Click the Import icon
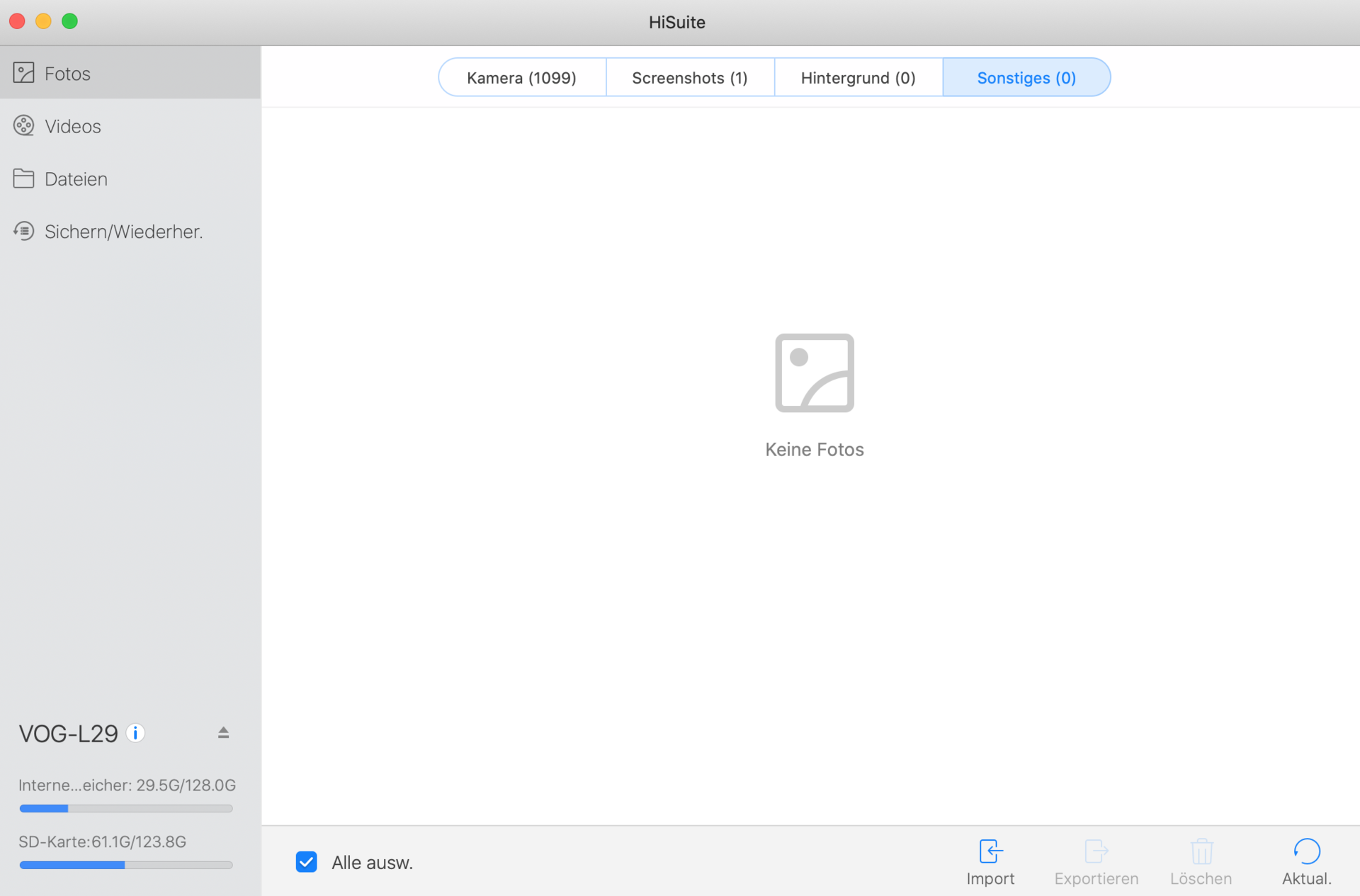The width and height of the screenshot is (1360, 896). click(990, 851)
